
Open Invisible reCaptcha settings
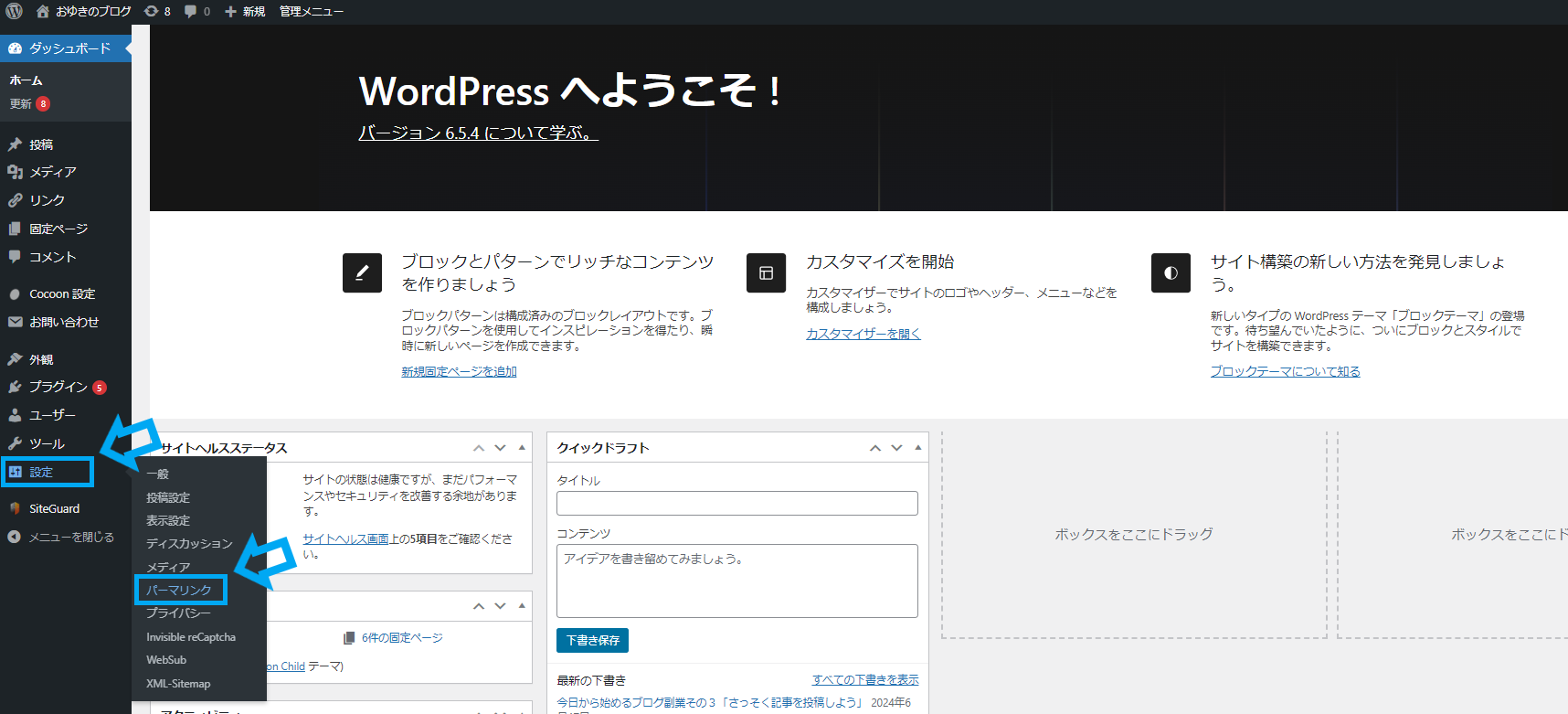click(x=191, y=637)
